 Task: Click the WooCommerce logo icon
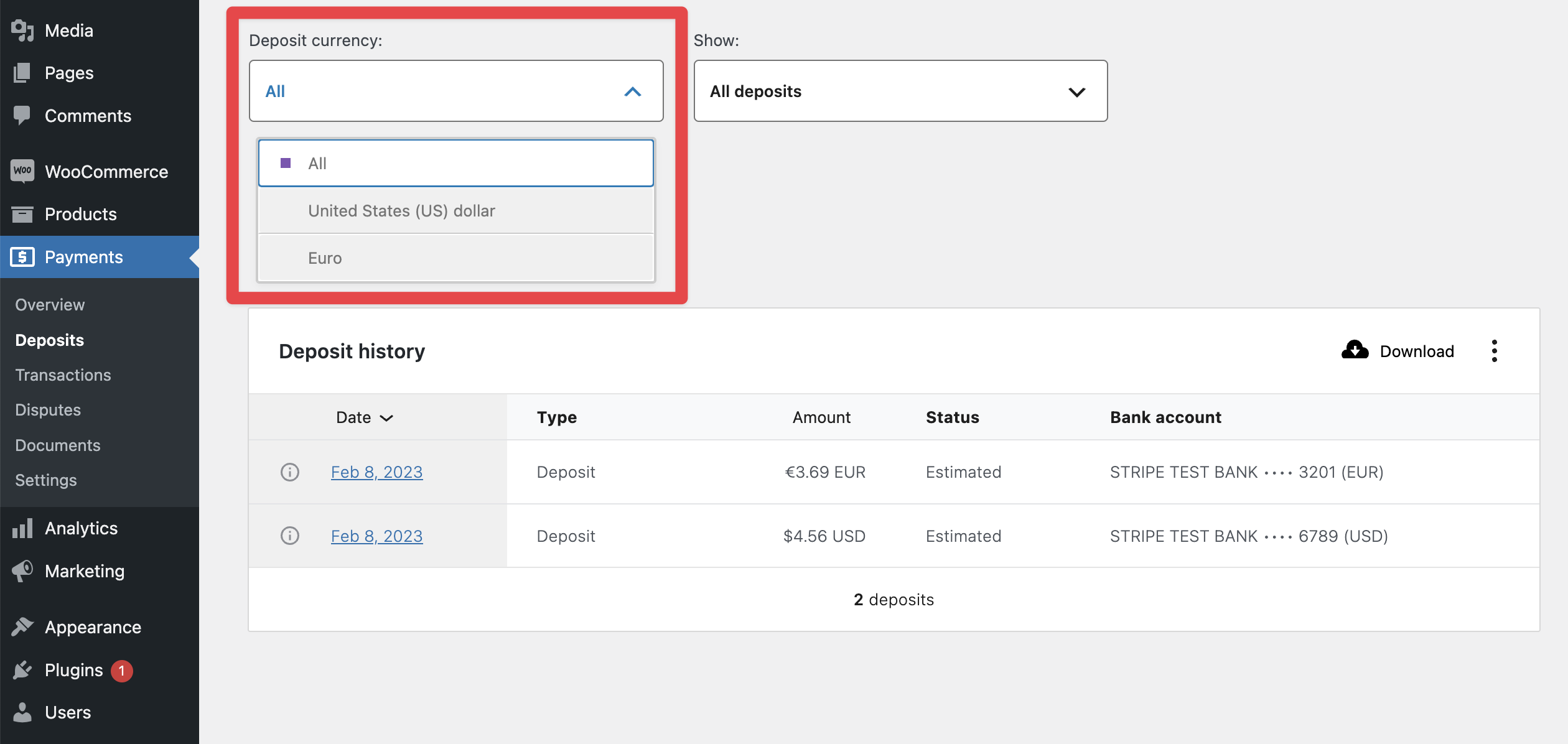click(x=22, y=171)
